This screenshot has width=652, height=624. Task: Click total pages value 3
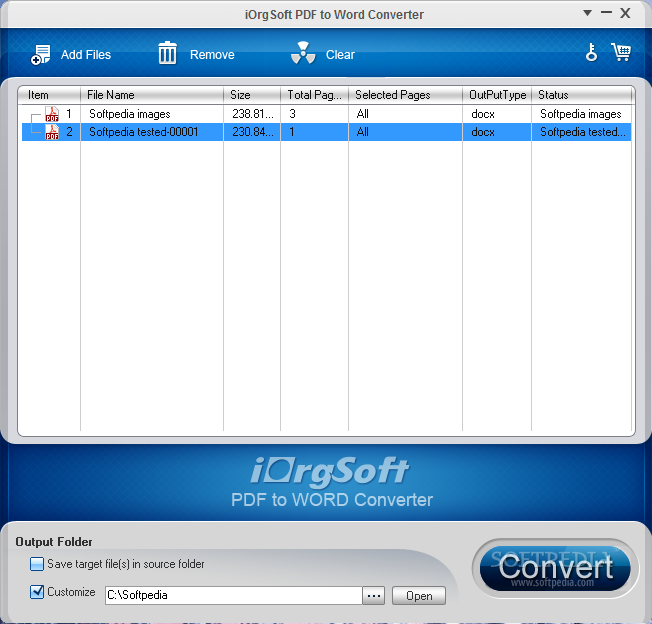pos(292,114)
